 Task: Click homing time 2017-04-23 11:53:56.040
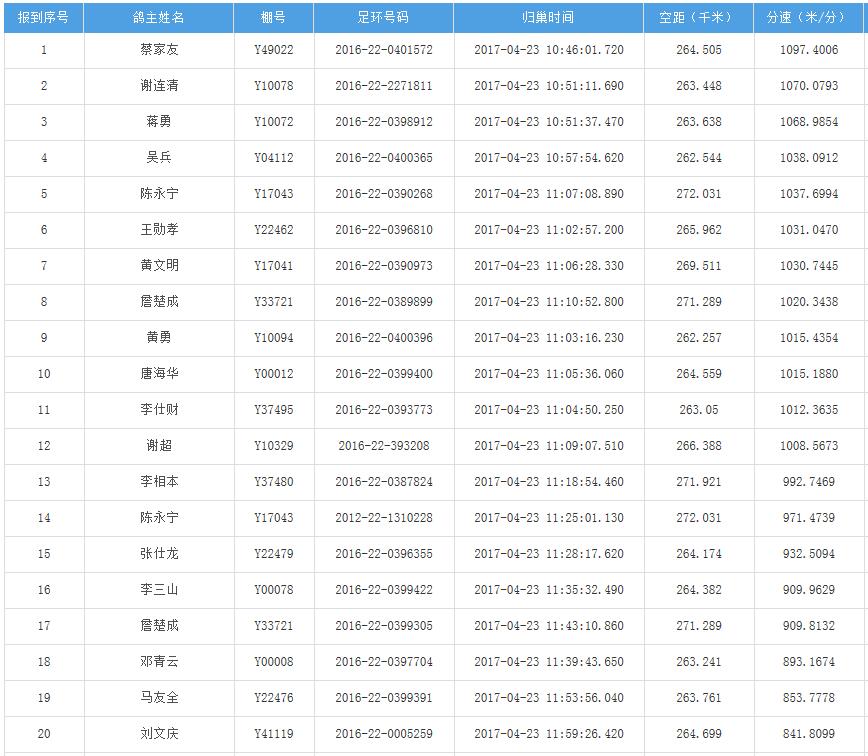[x=548, y=698]
